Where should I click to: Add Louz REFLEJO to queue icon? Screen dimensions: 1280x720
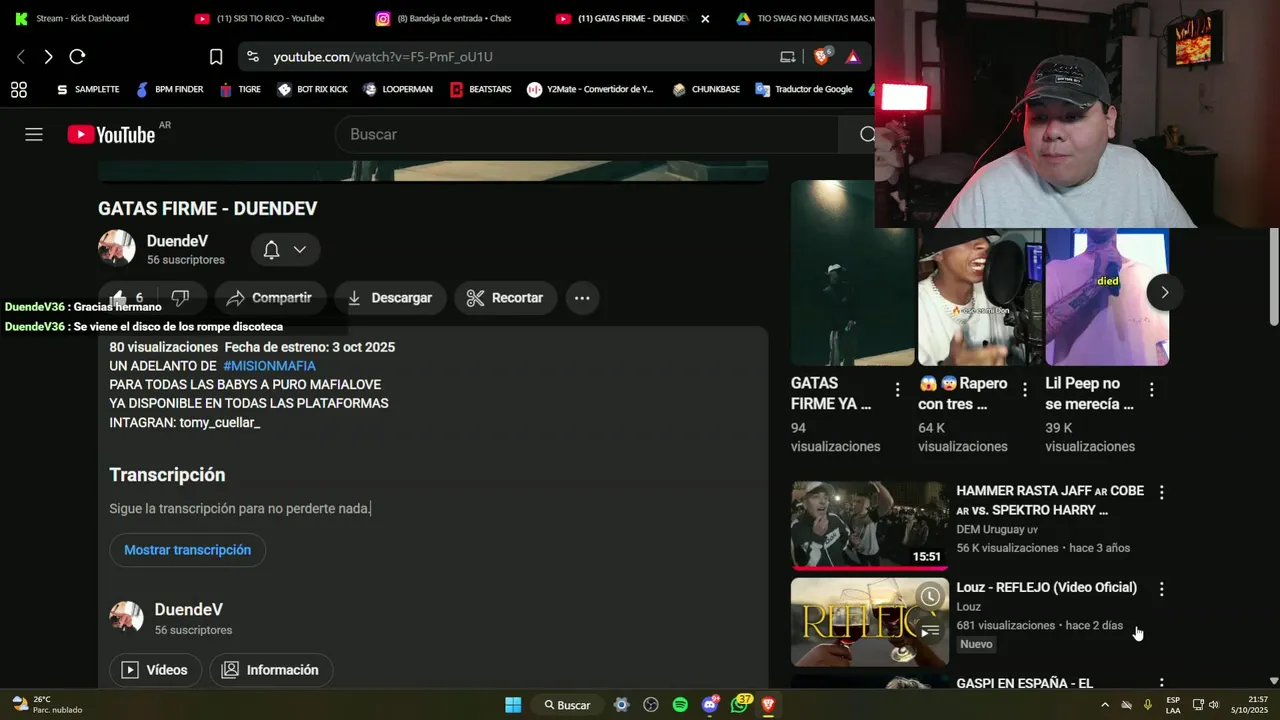point(930,630)
